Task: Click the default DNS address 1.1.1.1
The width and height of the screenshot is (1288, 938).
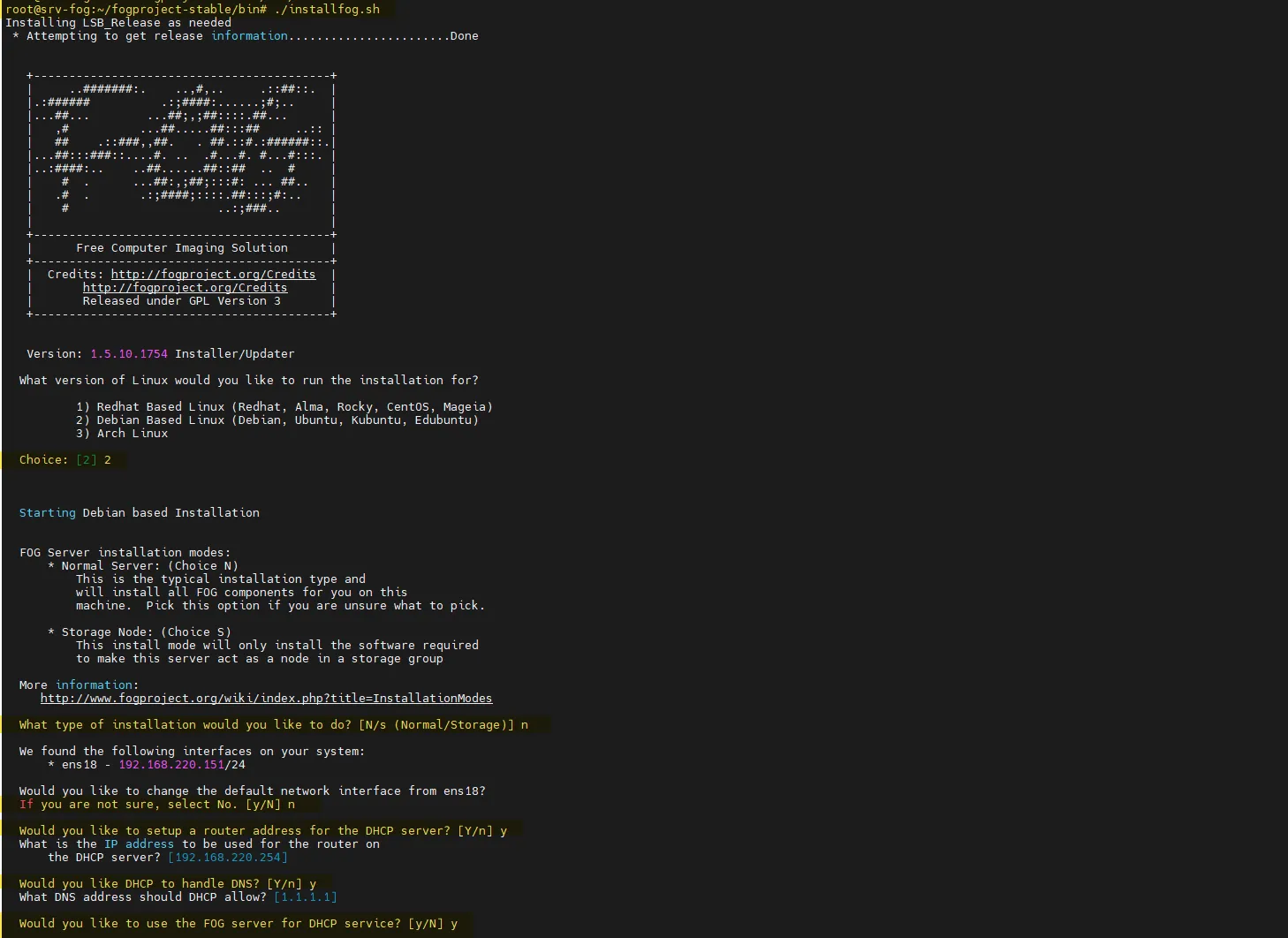Action: (305, 897)
